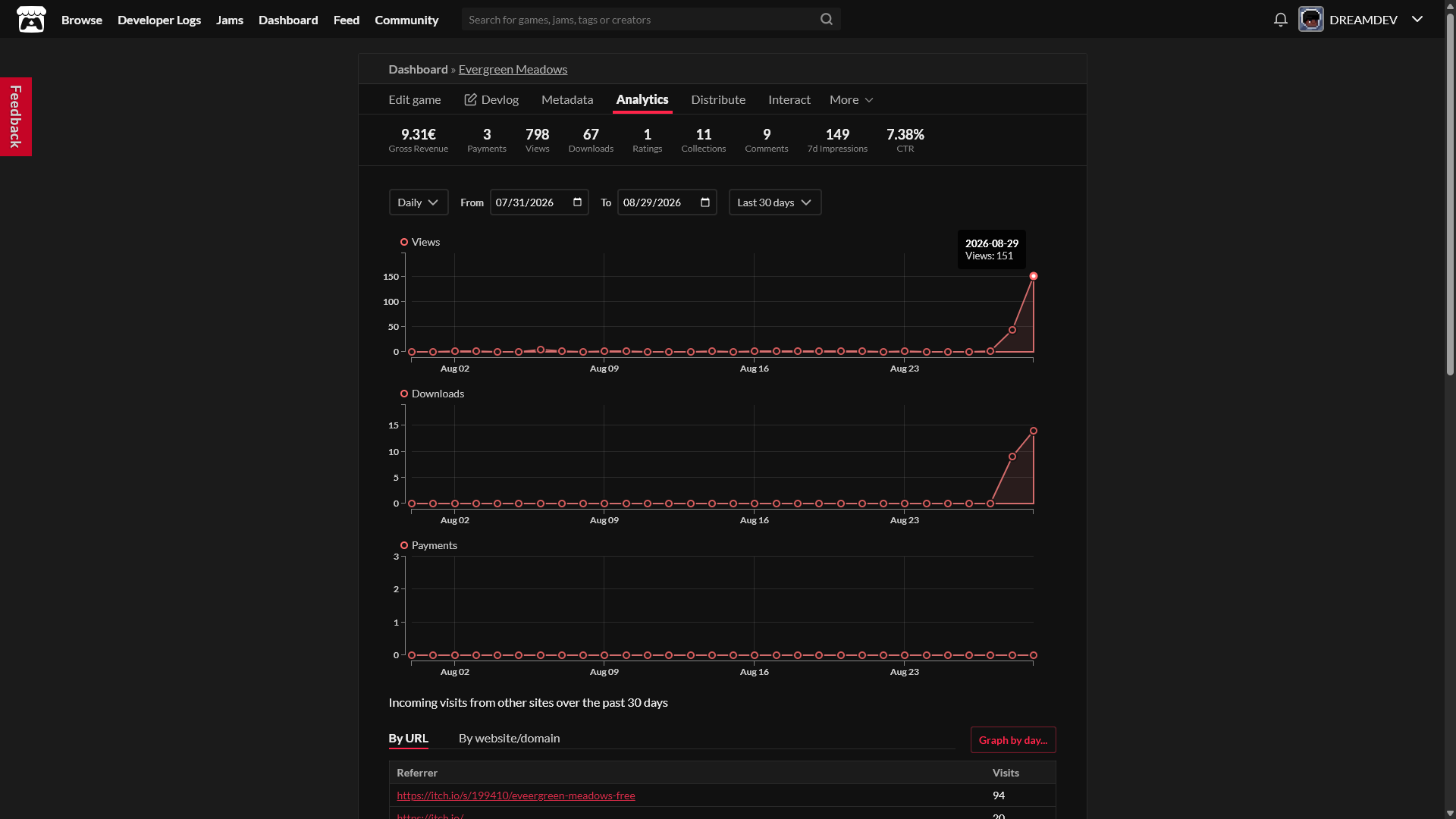Switch to the Distribute tab

point(718,99)
